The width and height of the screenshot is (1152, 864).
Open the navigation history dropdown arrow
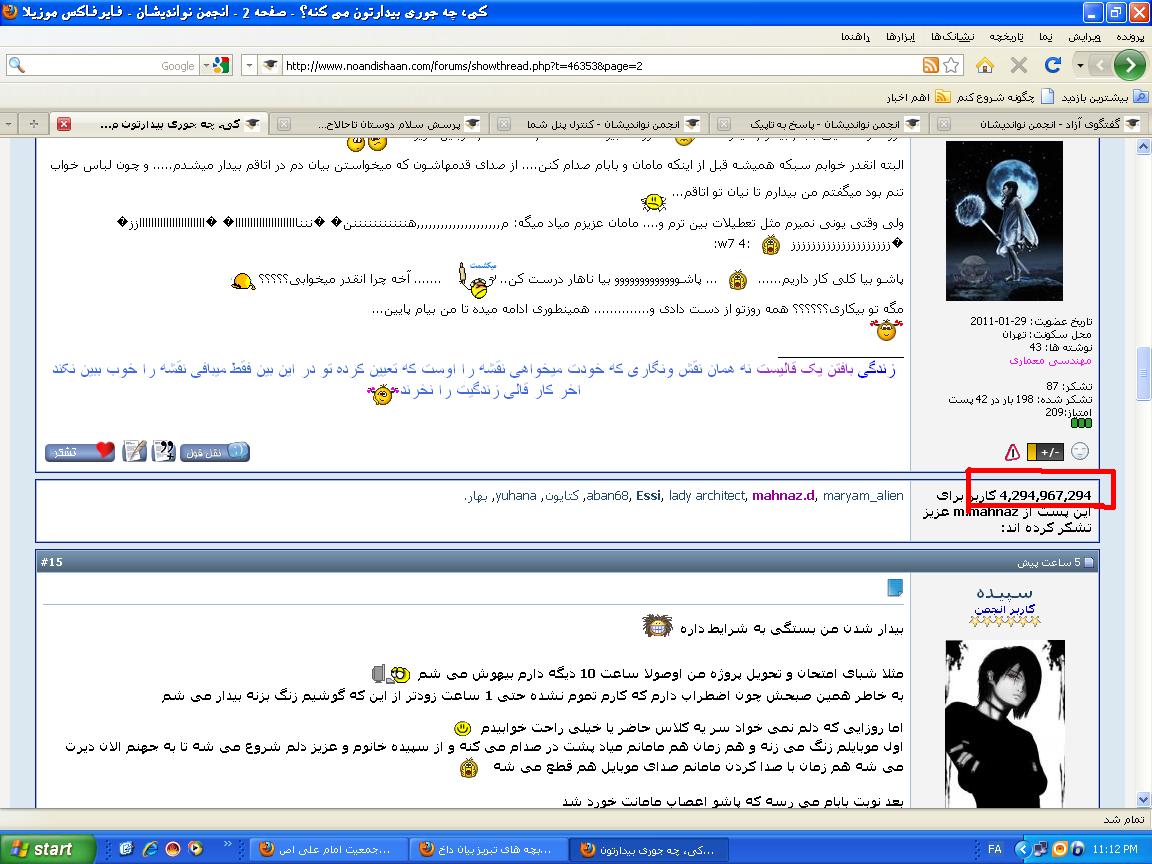point(1080,65)
